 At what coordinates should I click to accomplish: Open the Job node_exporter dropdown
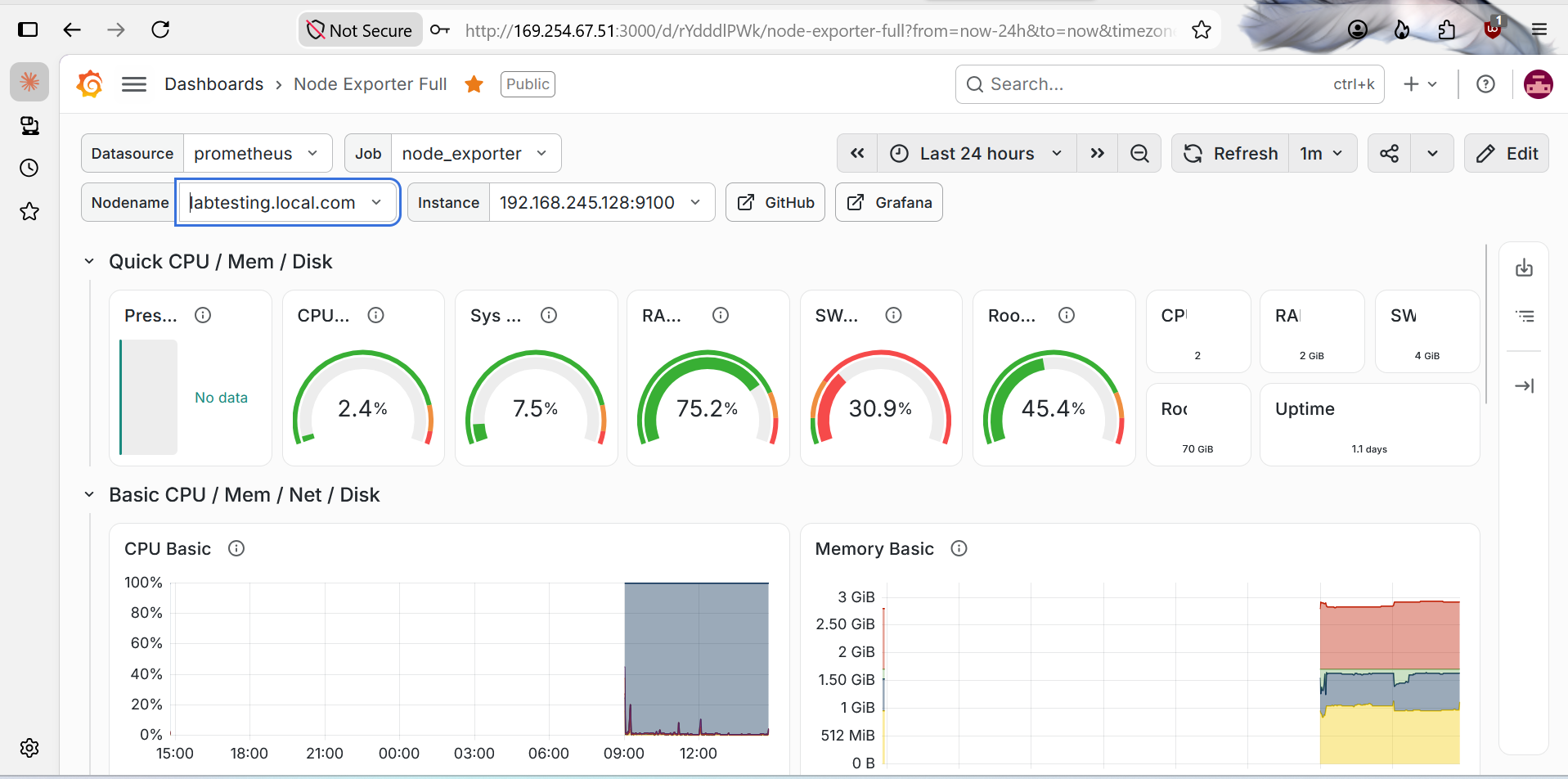(x=476, y=153)
